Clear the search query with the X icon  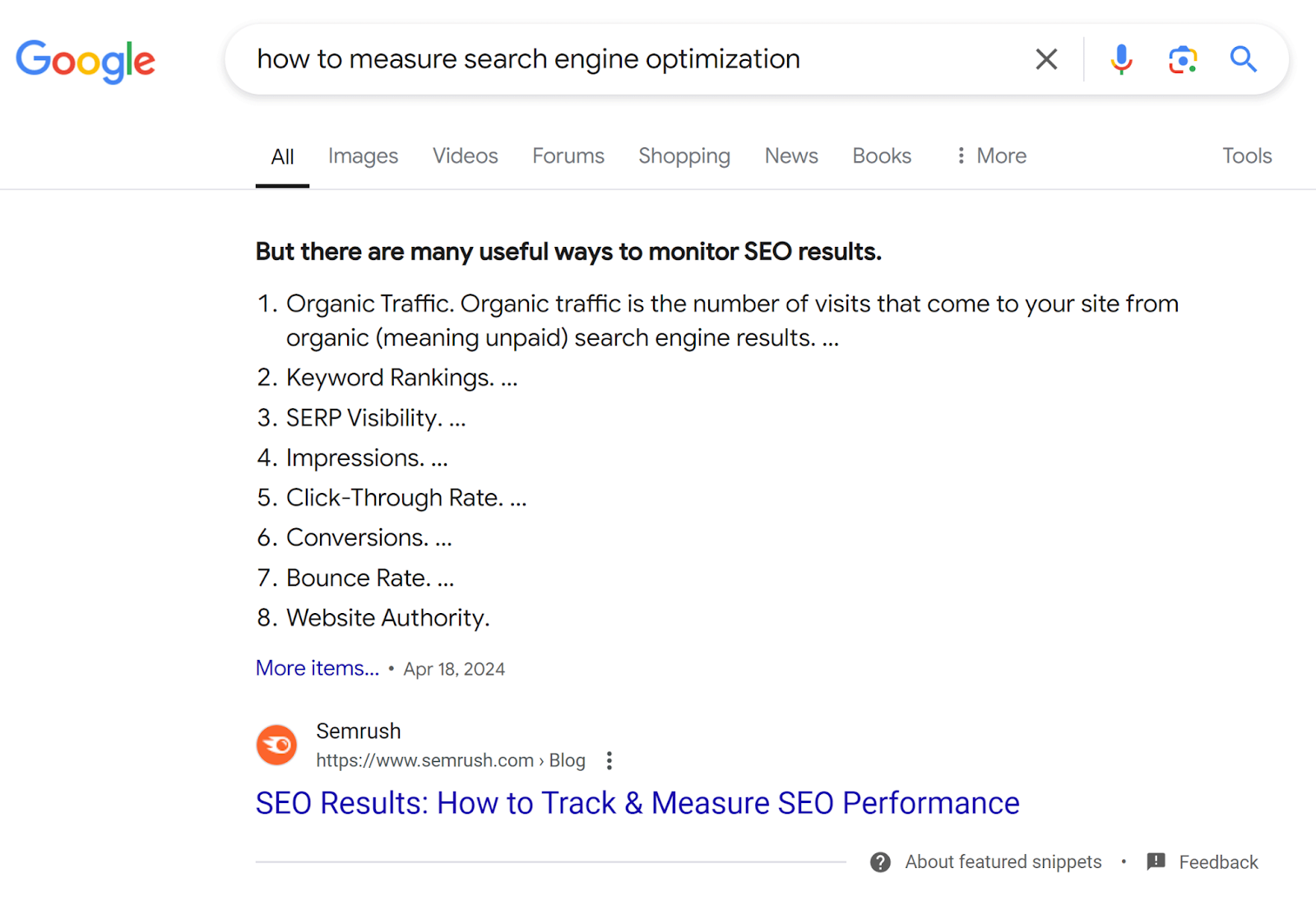point(1046,59)
